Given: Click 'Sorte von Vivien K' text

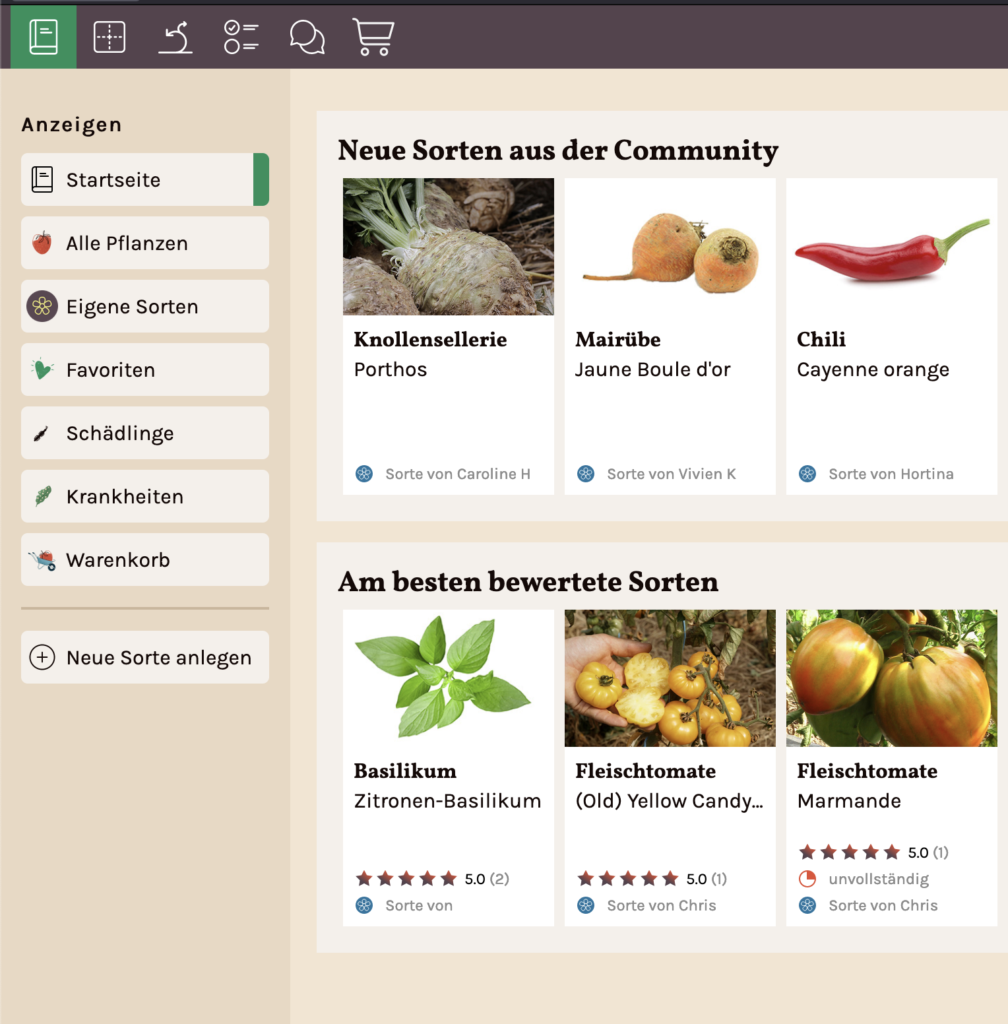Looking at the screenshot, I should (x=671, y=473).
